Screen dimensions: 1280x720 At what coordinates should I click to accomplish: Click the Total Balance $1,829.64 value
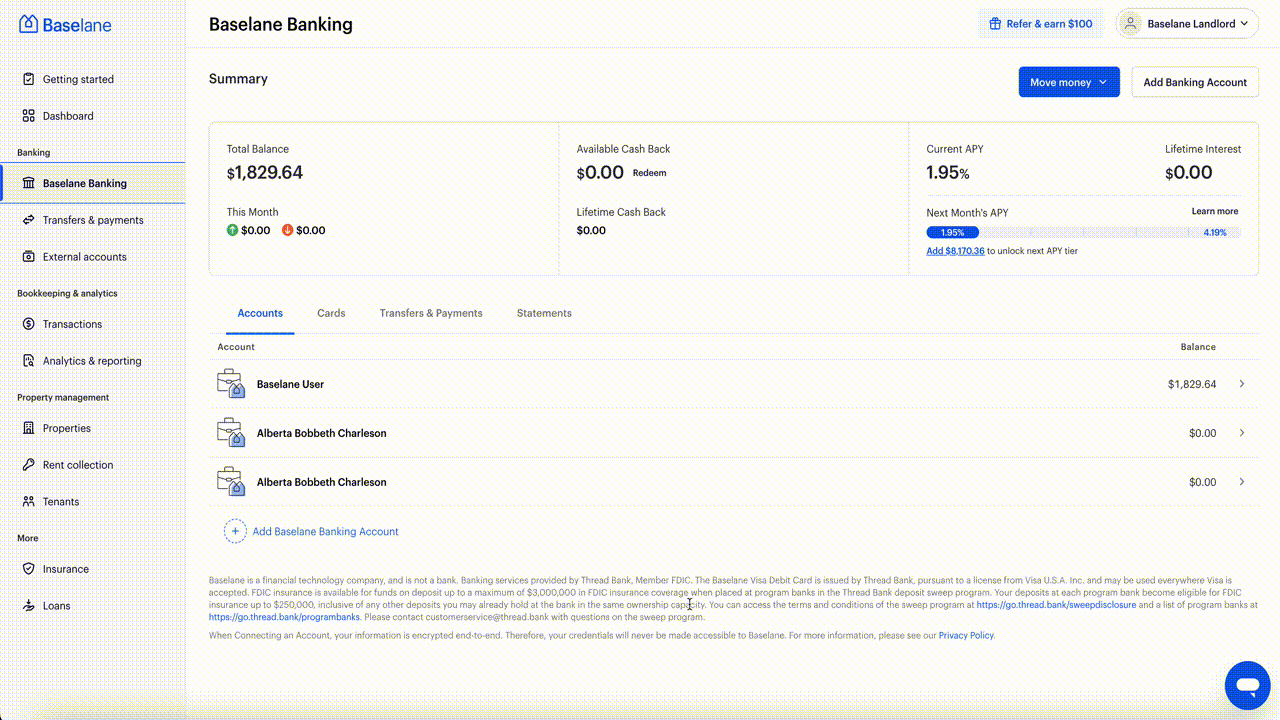(265, 172)
